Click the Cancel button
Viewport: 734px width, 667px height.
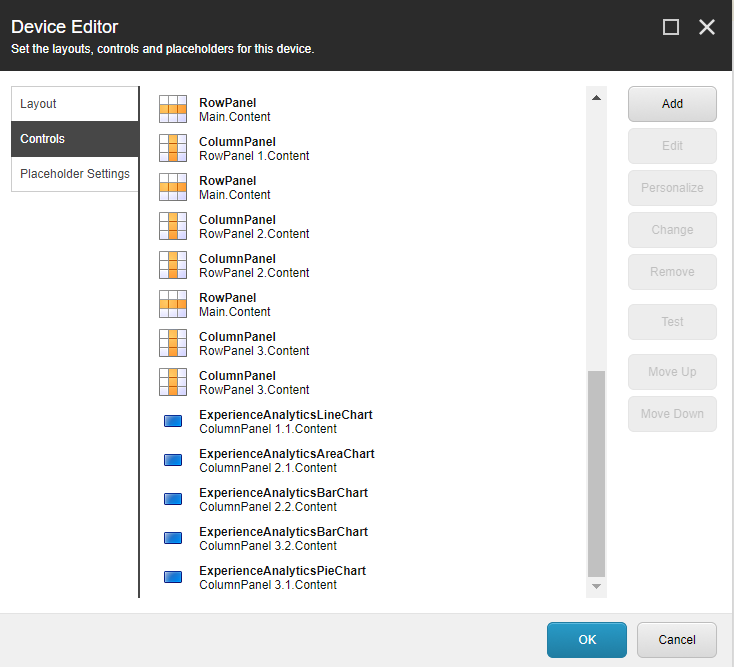coord(677,640)
